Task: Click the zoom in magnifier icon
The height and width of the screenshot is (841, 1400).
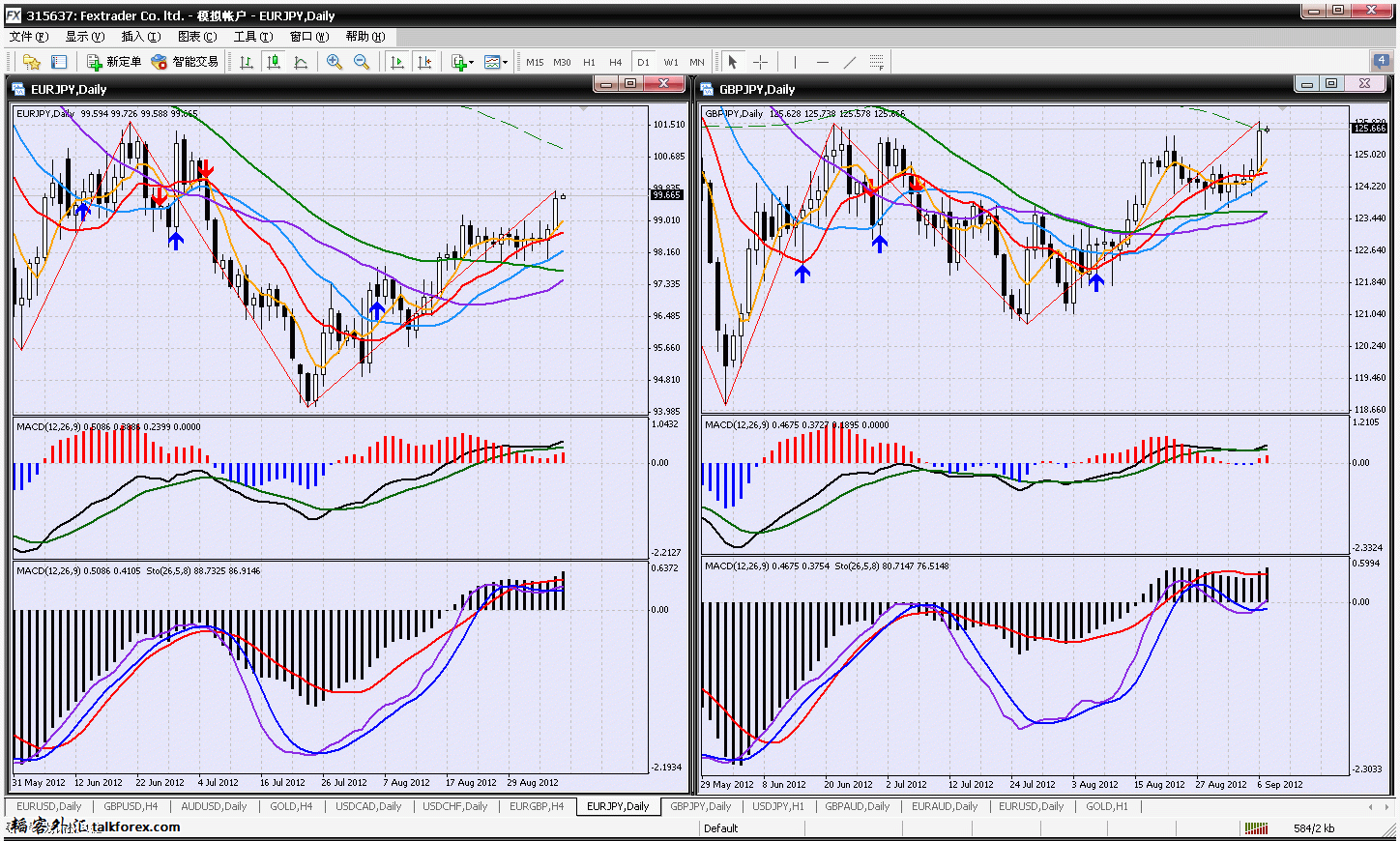Action: click(x=335, y=62)
